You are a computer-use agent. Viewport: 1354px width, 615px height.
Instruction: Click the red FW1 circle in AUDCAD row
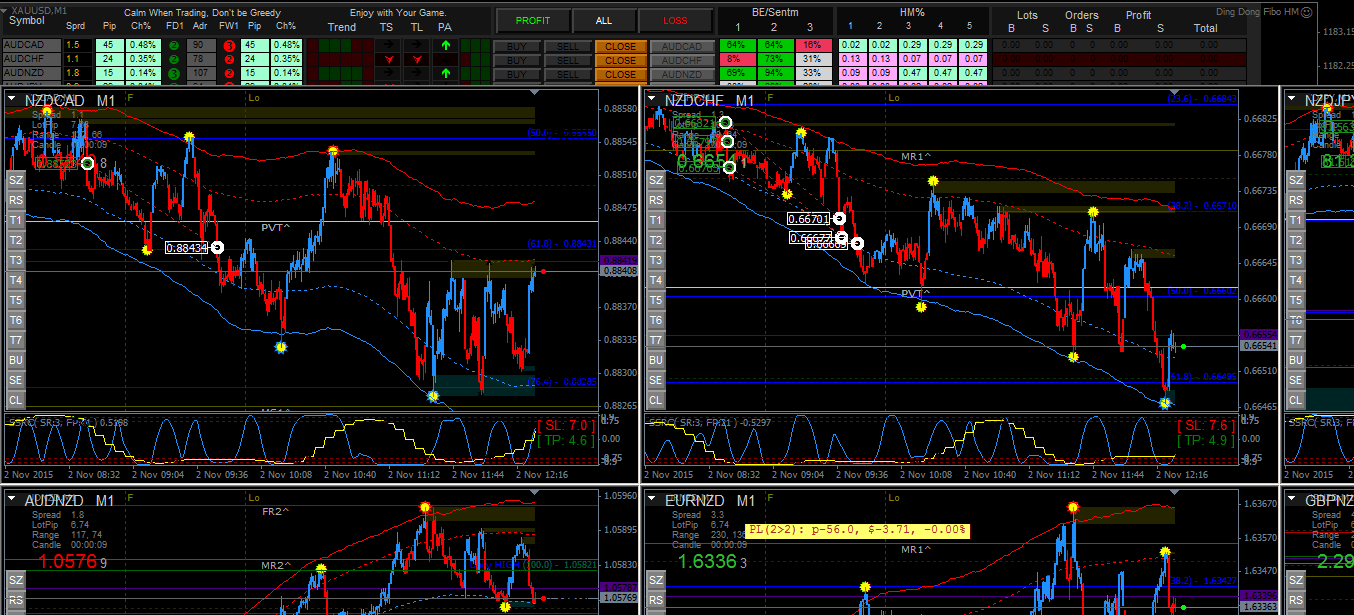pyautogui.click(x=229, y=45)
